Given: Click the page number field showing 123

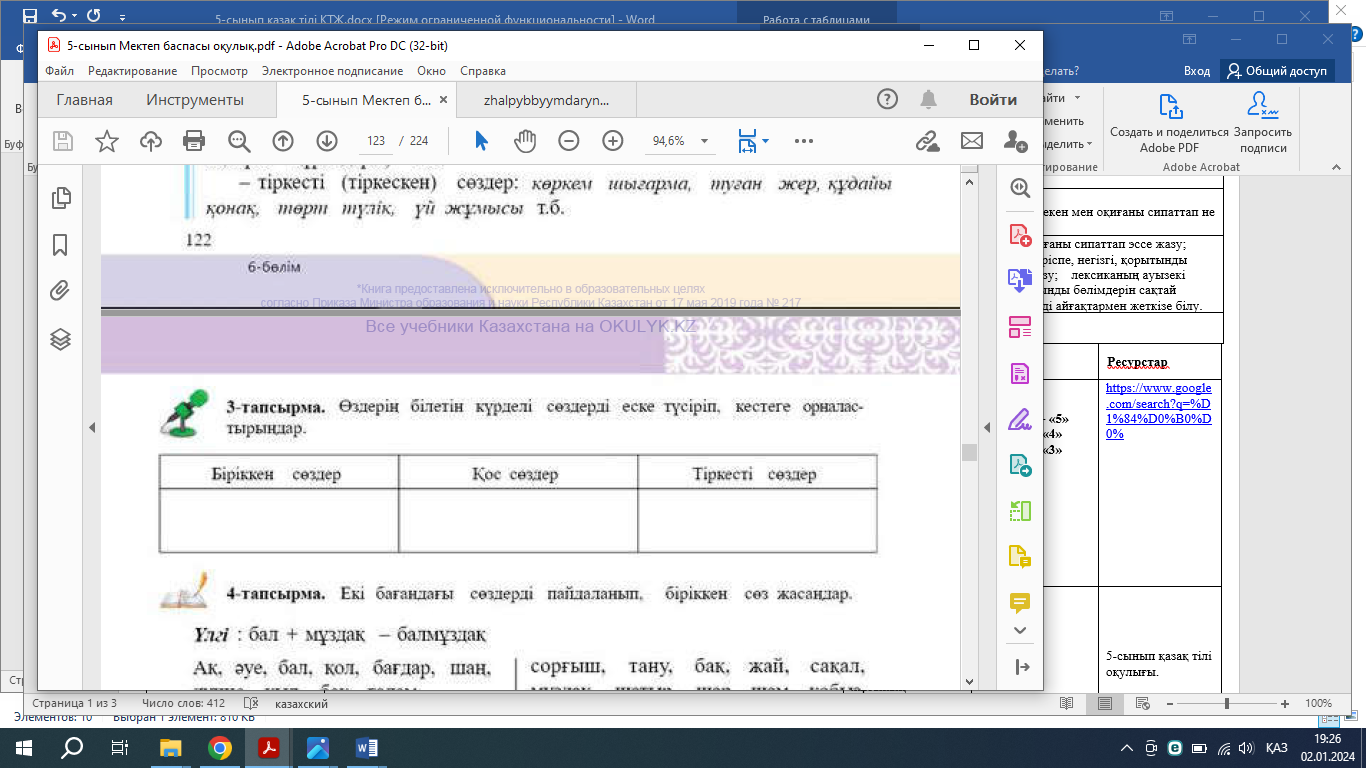Looking at the screenshot, I should click(376, 141).
